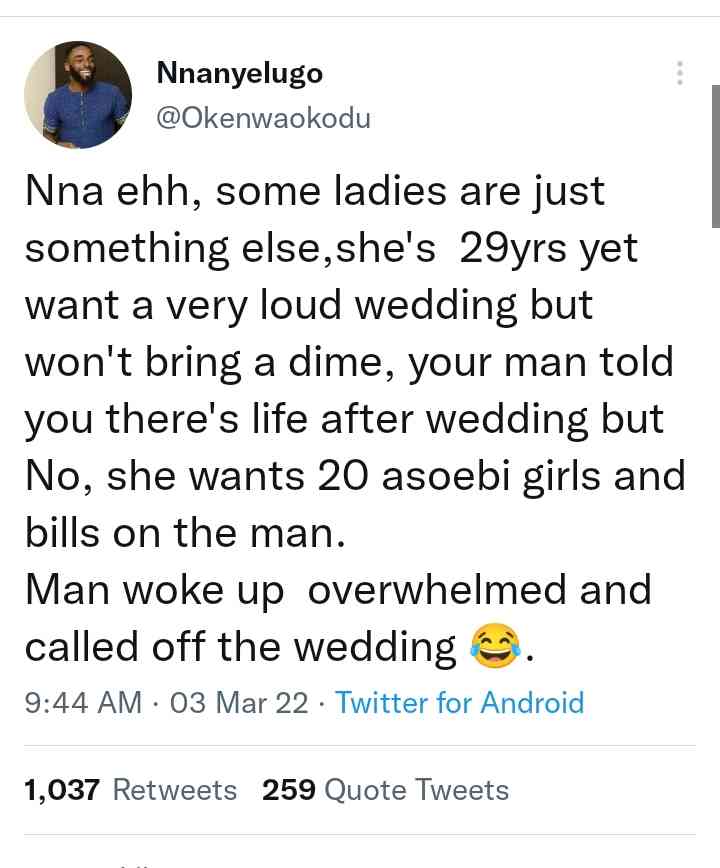This screenshot has width=720, height=868.
Task: Click the word 'overwhelmed' in the tweet
Action: pos(437,589)
